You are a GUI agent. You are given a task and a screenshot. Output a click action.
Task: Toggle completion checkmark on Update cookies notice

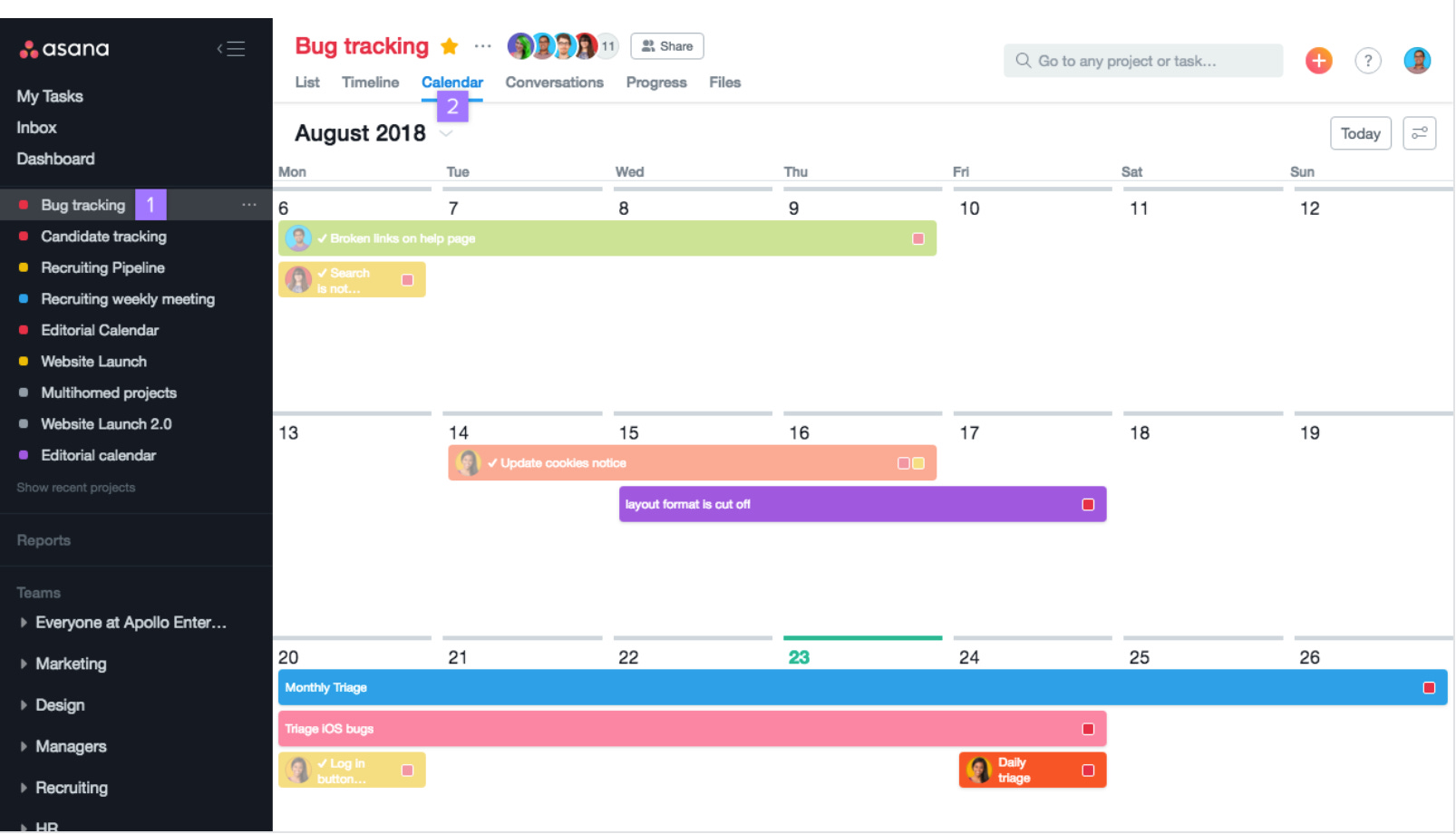492,463
